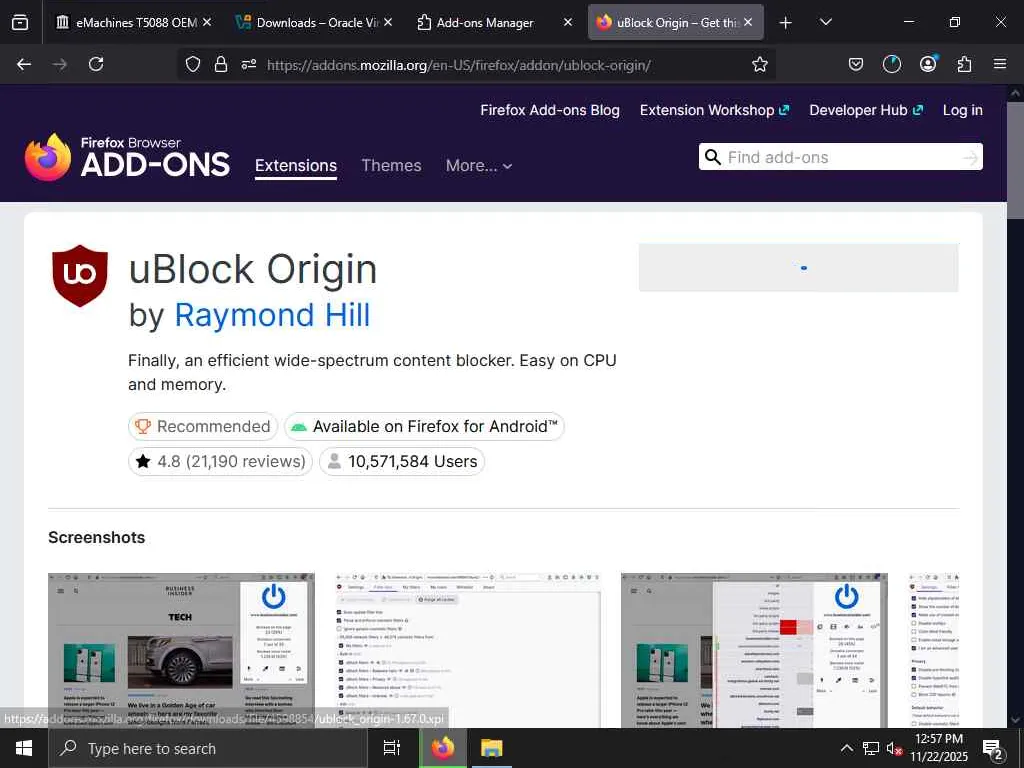The image size is (1024, 768).
Task: Reload the current page
Action: pyautogui.click(x=96, y=64)
